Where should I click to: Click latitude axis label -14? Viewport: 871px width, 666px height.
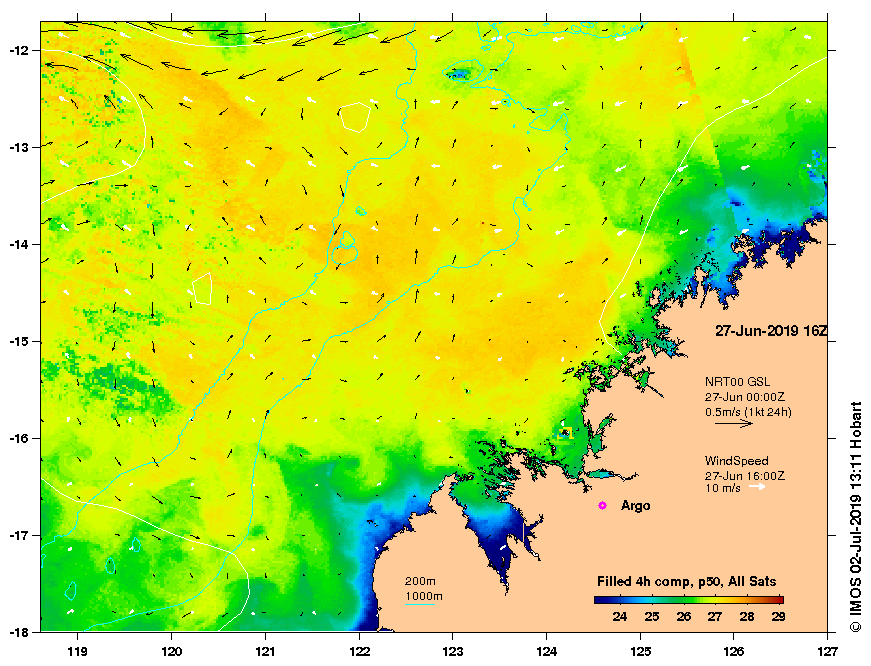click(x=17, y=244)
